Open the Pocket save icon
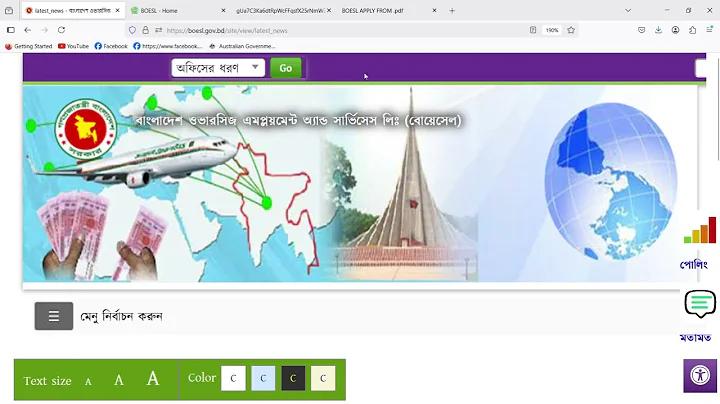 coord(641,30)
